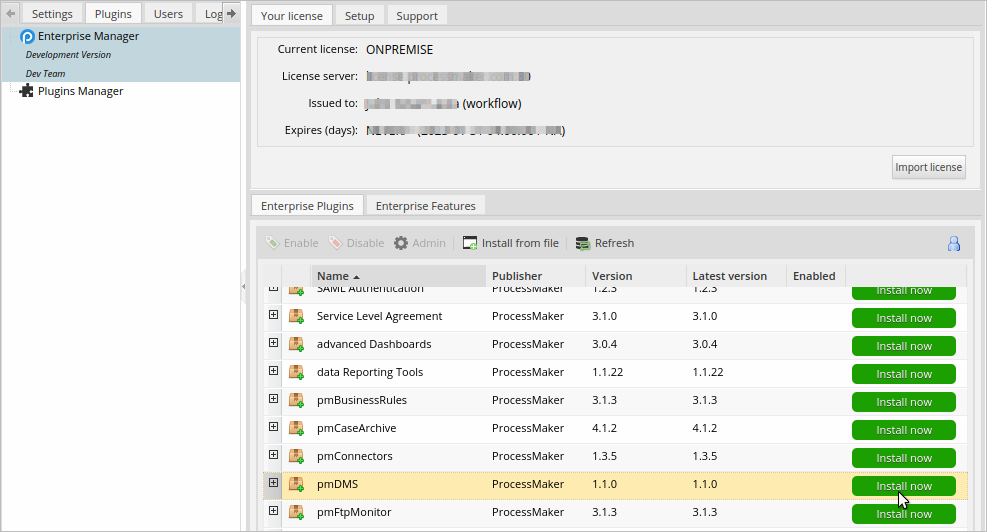Click the advanced Dashboards package icon
Image resolution: width=987 pixels, height=532 pixels.
click(x=296, y=345)
